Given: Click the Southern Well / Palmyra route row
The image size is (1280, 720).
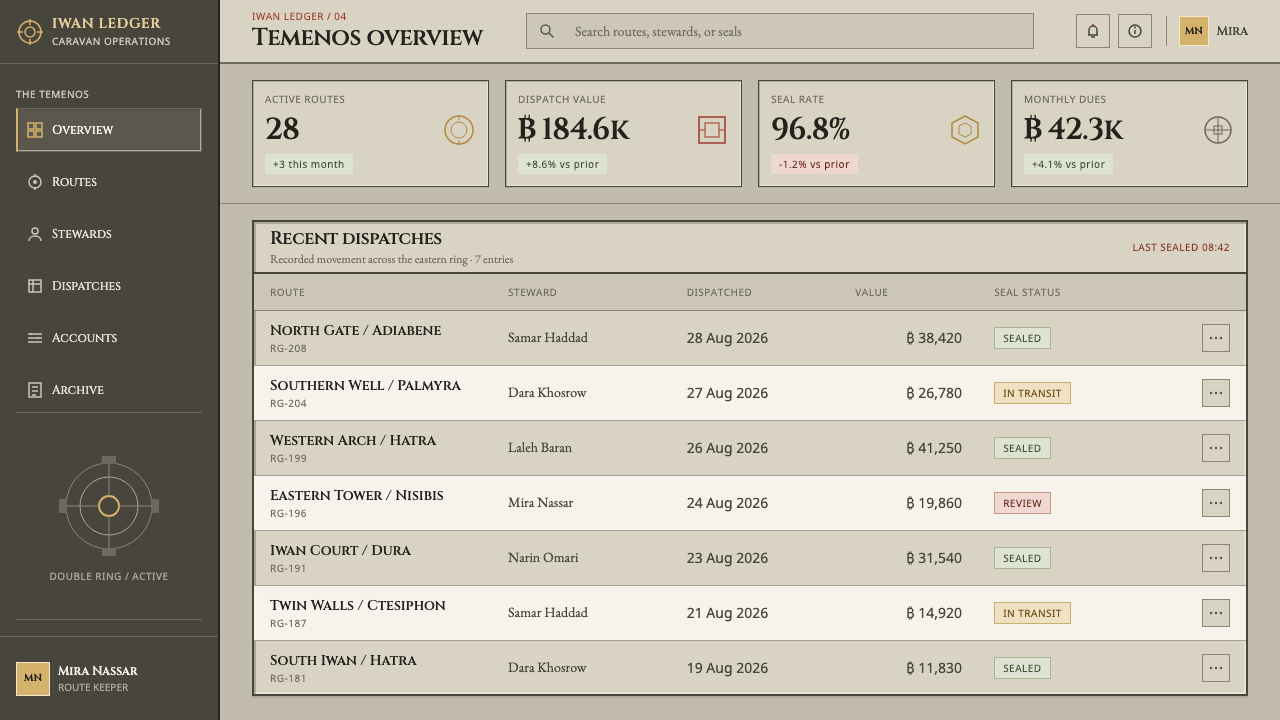Looking at the screenshot, I should tap(750, 393).
